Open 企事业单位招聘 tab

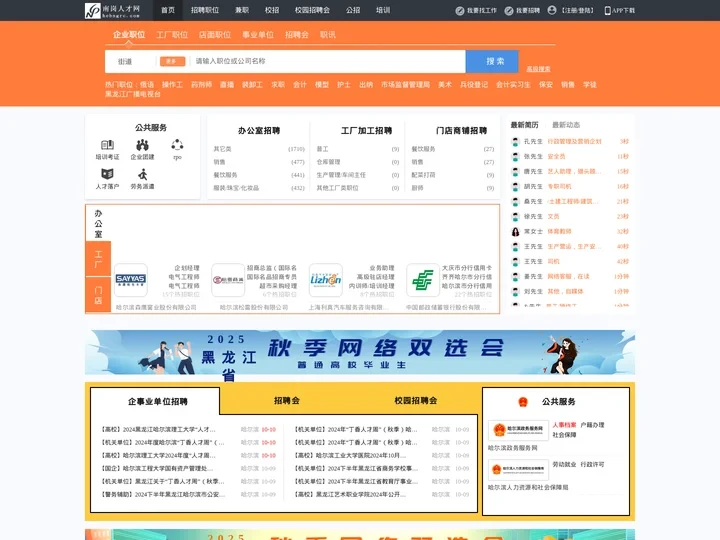click(x=158, y=401)
